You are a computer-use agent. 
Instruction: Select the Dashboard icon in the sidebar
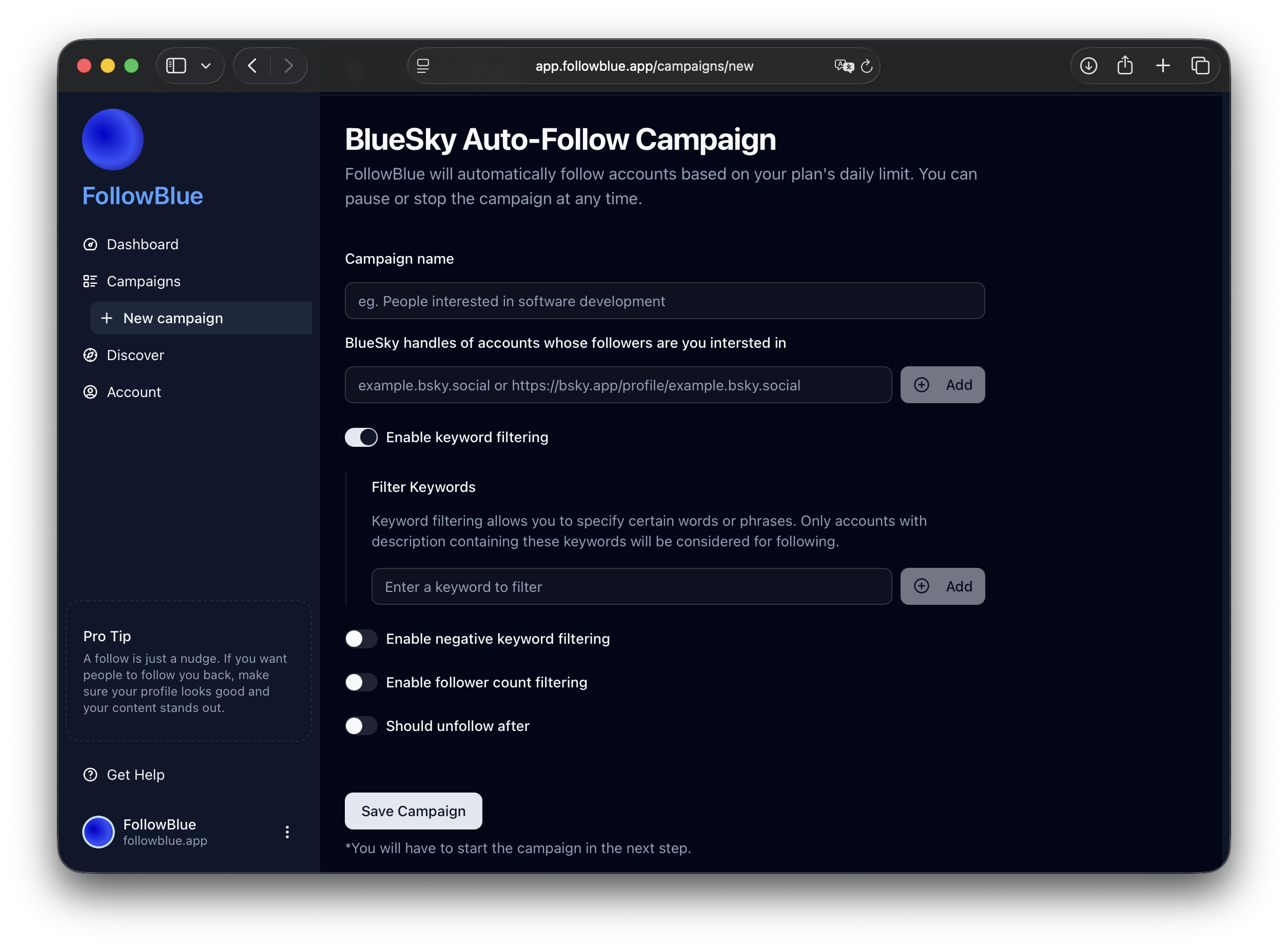pos(90,244)
